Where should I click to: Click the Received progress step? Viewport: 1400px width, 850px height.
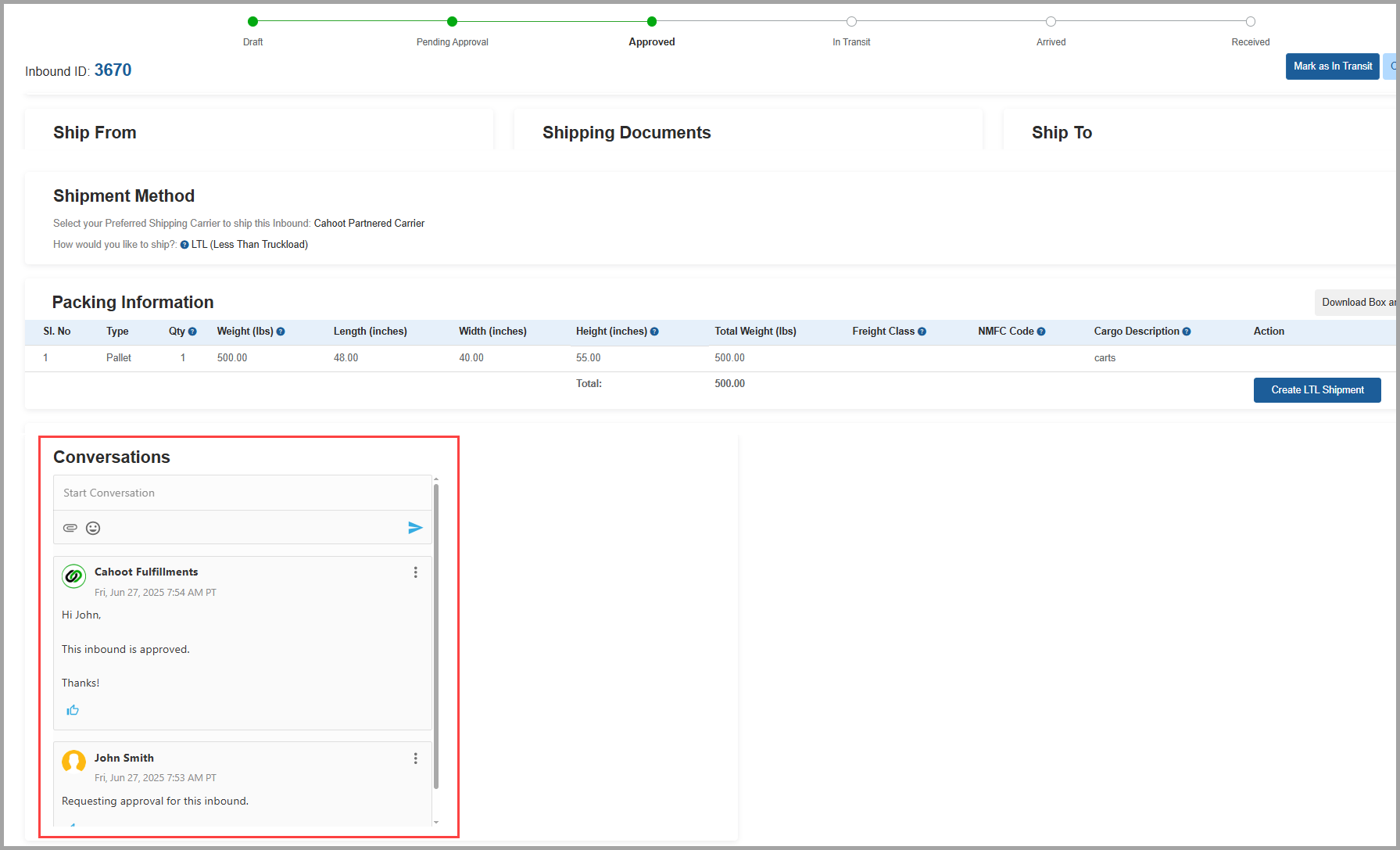tap(1251, 22)
